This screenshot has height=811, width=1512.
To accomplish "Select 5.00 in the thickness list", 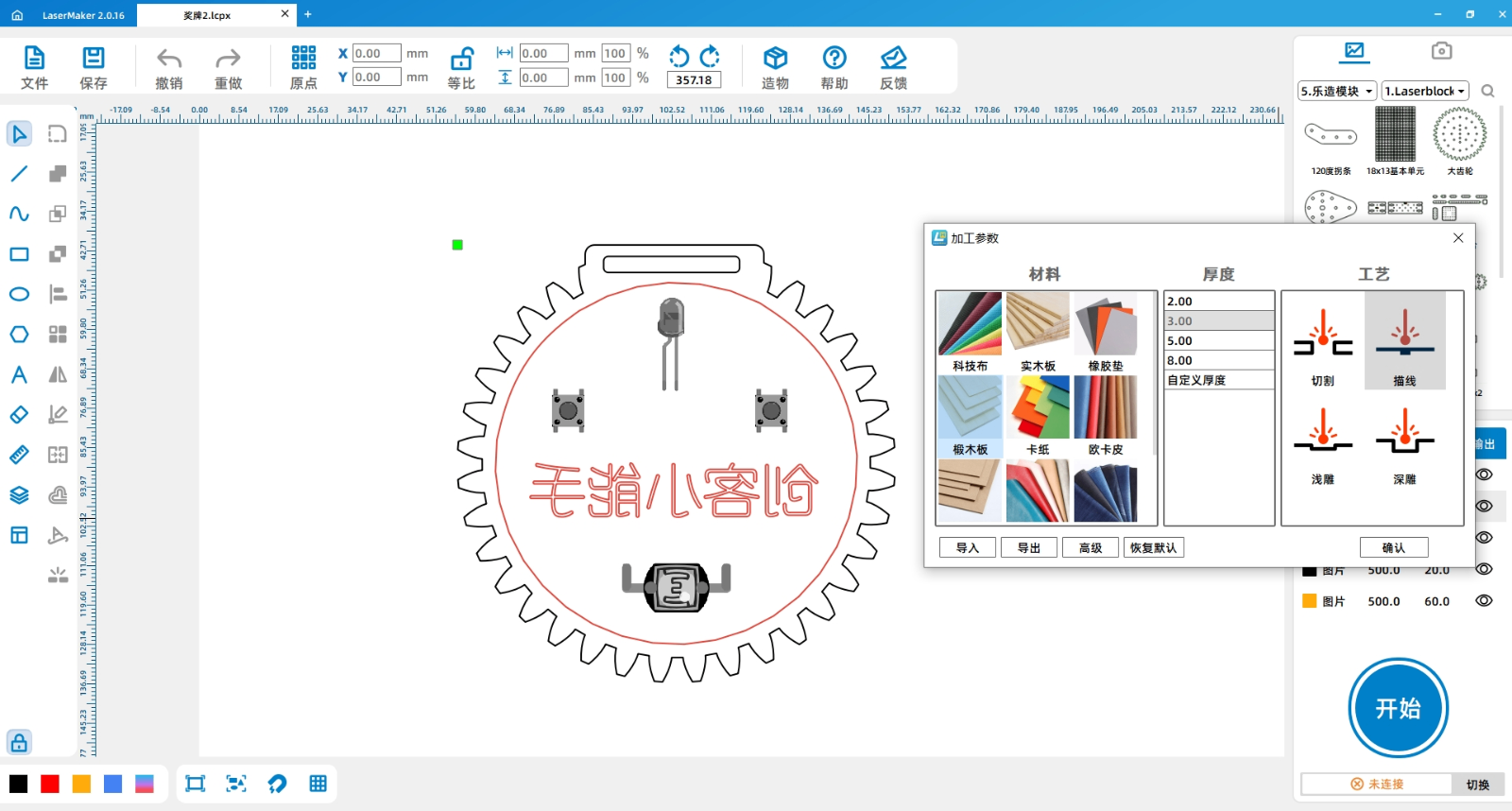I will (1218, 341).
